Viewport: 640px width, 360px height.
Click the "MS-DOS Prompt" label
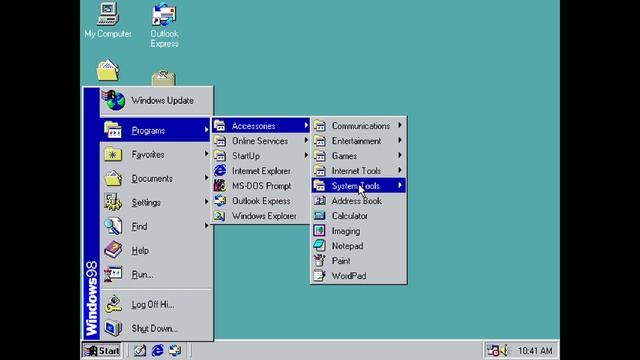point(262,186)
